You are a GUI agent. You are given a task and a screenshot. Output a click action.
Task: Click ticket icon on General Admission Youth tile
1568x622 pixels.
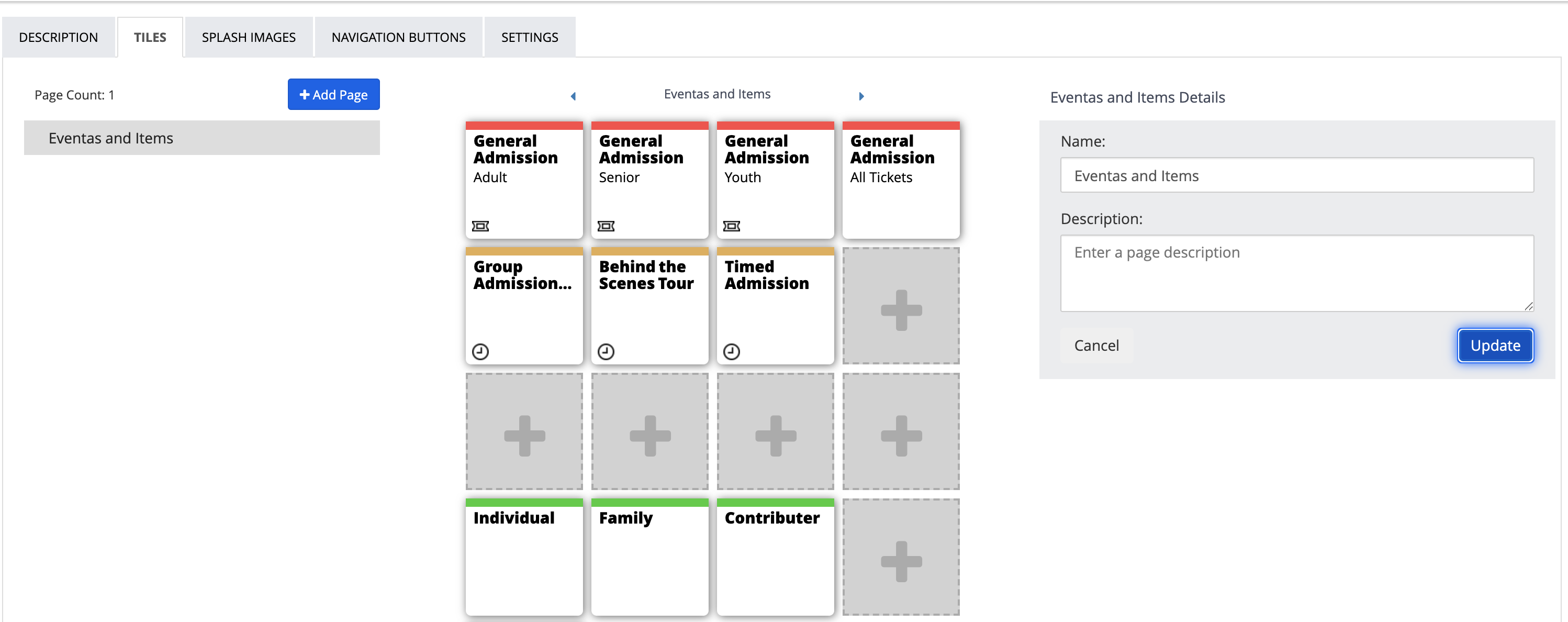click(731, 226)
